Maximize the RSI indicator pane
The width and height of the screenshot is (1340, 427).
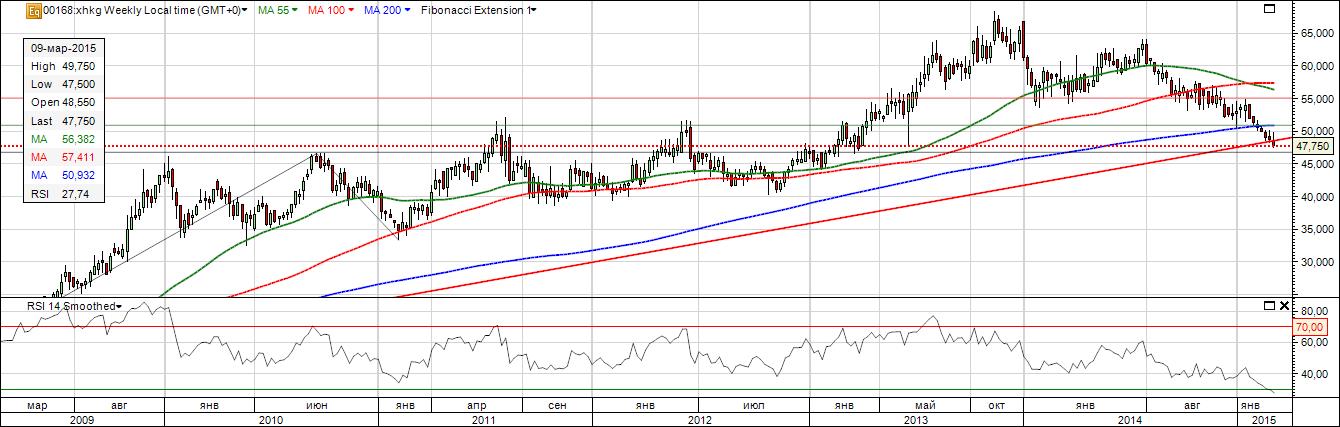1269,305
